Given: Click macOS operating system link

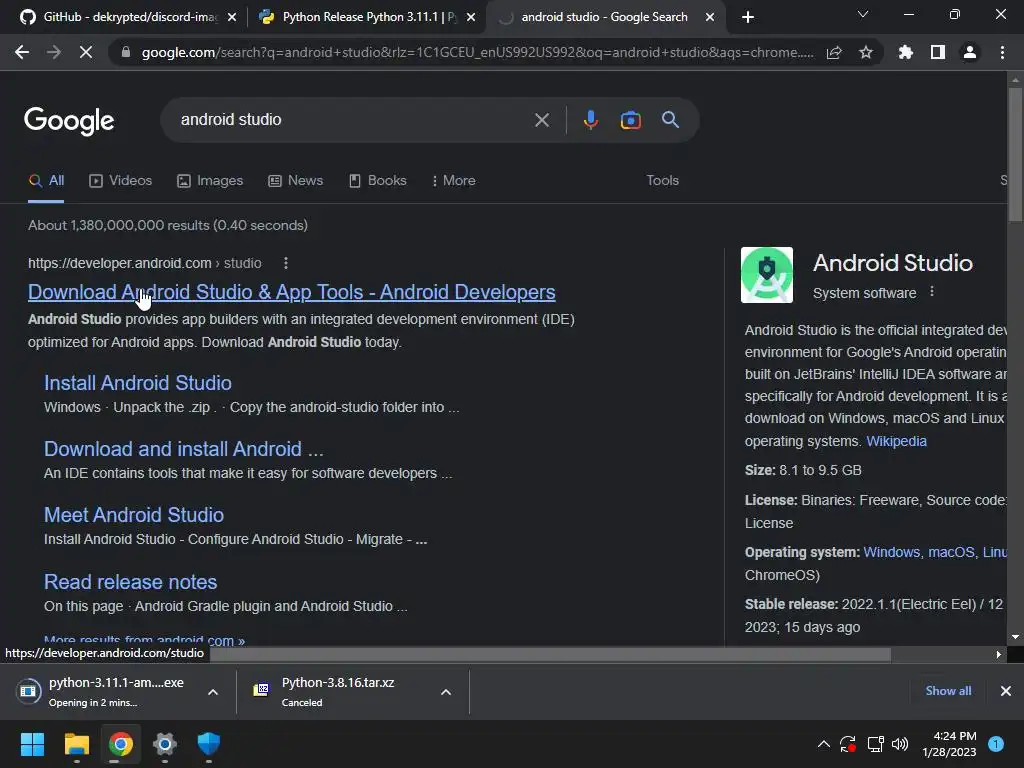Looking at the screenshot, I should (x=951, y=552).
